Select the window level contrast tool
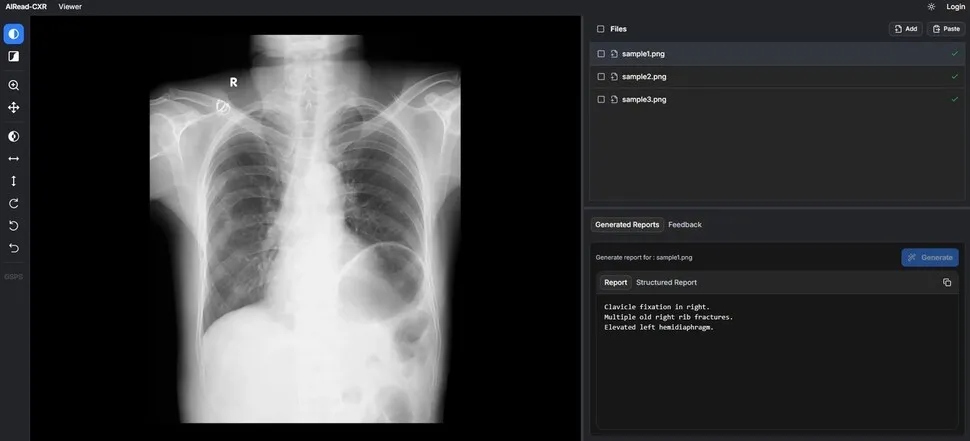Screen dimensions: 970x441 pos(14,34)
